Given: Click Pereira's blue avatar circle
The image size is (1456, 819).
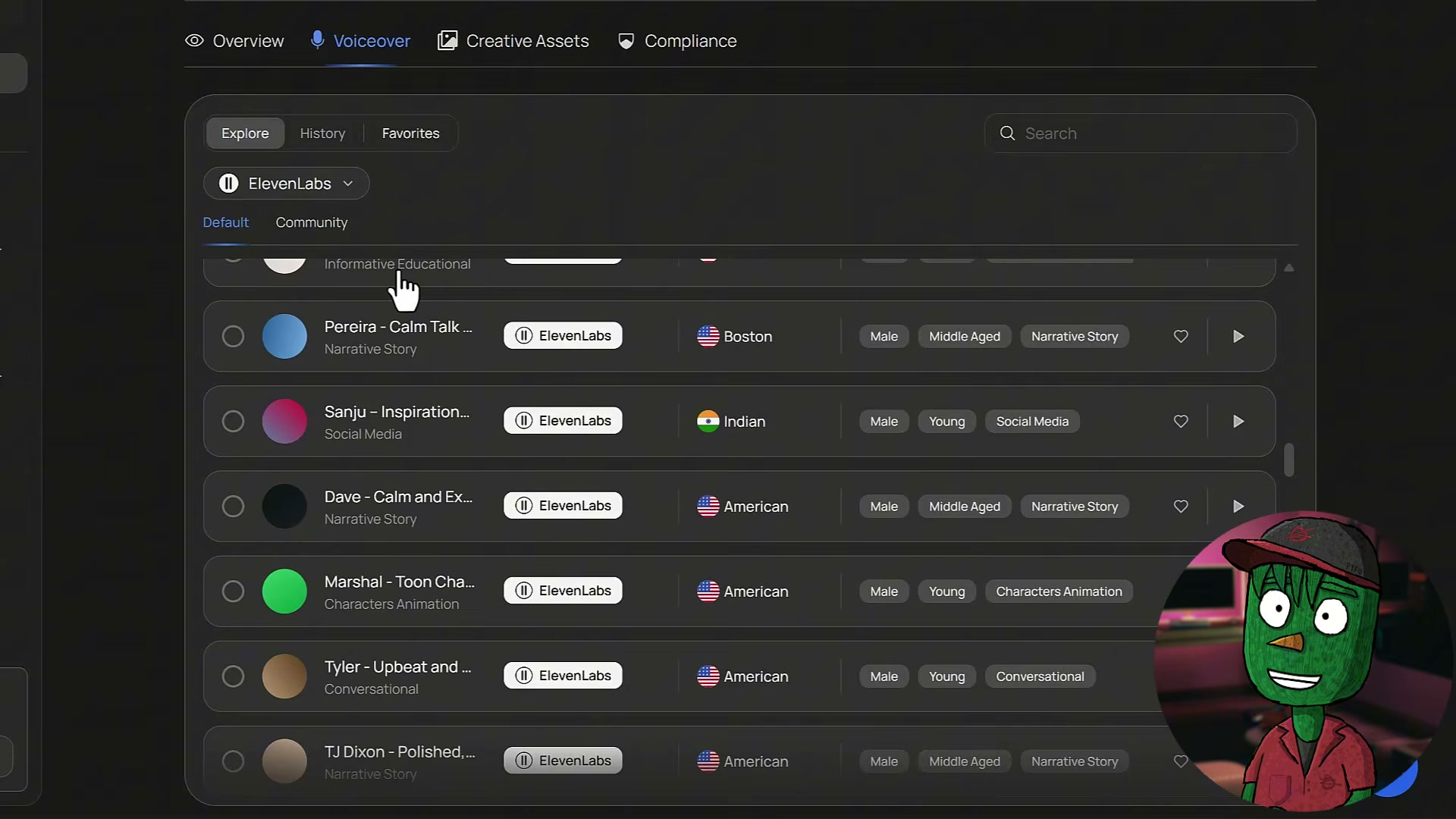Looking at the screenshot, I should click(x=284, y=336).
